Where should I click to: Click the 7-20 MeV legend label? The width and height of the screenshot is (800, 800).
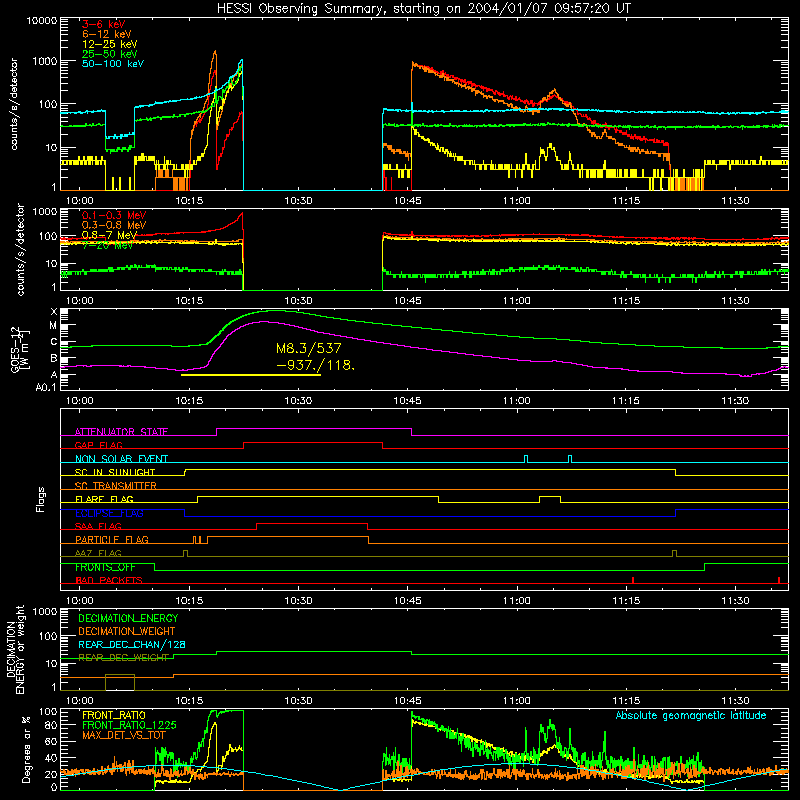[107, 245]
